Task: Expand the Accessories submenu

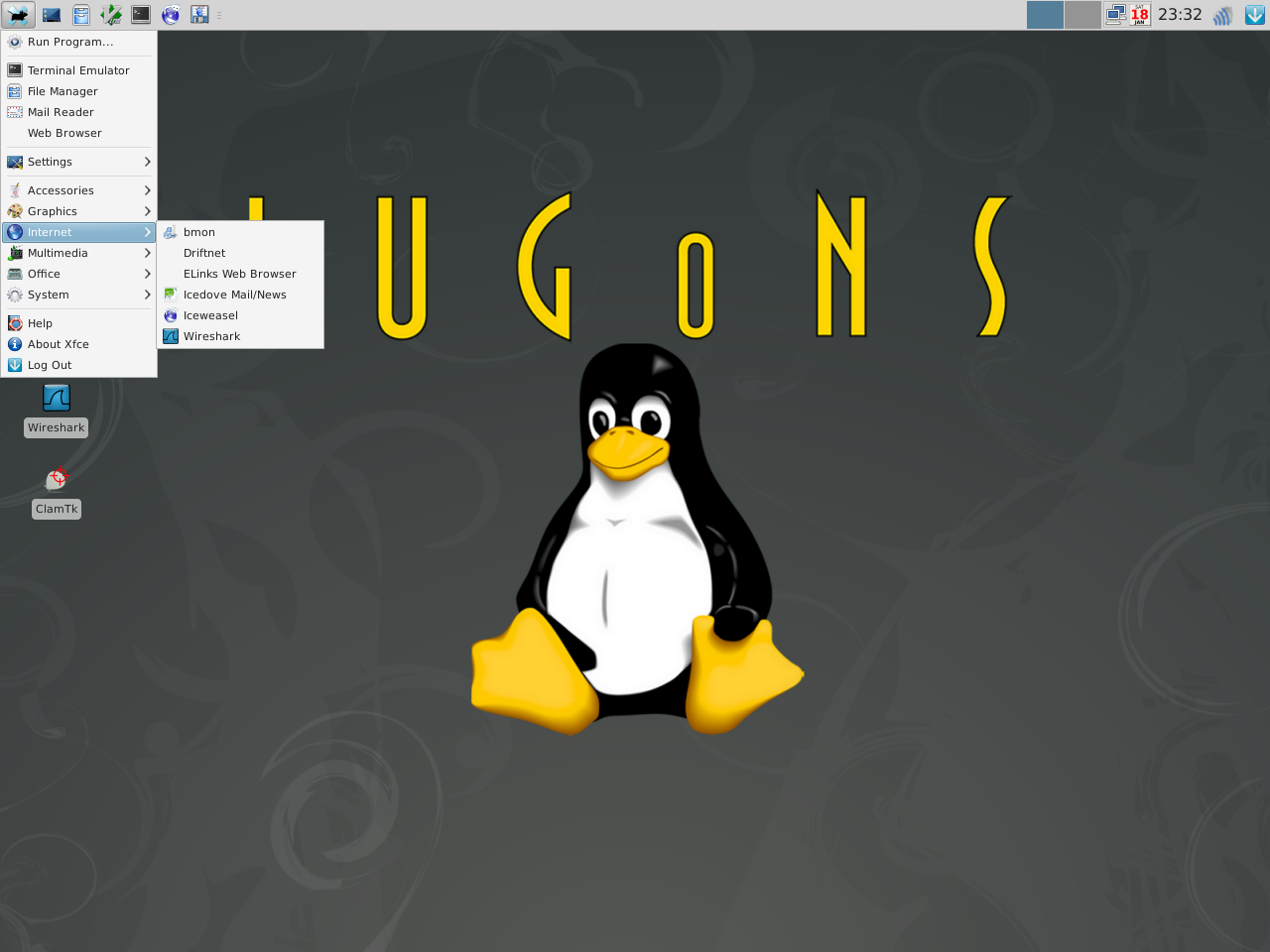Action: coord(78,190)
